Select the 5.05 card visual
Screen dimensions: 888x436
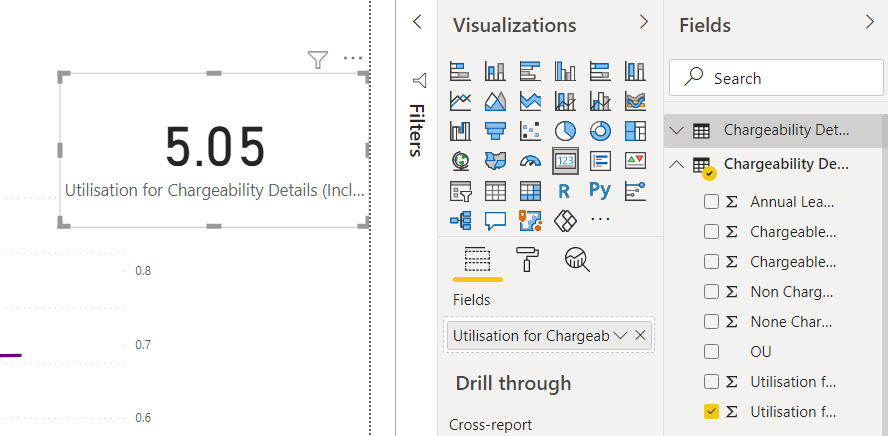point(215,150)
